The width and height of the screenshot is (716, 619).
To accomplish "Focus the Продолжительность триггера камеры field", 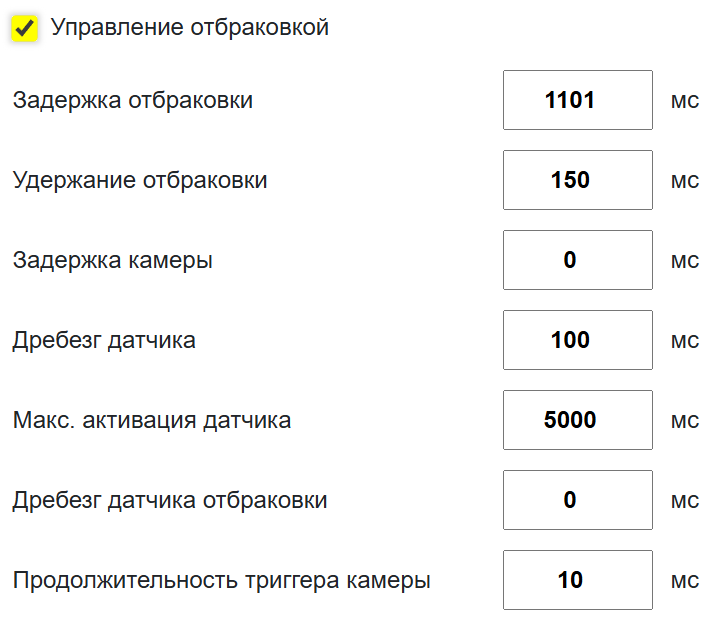I will [x=577, y=580].
